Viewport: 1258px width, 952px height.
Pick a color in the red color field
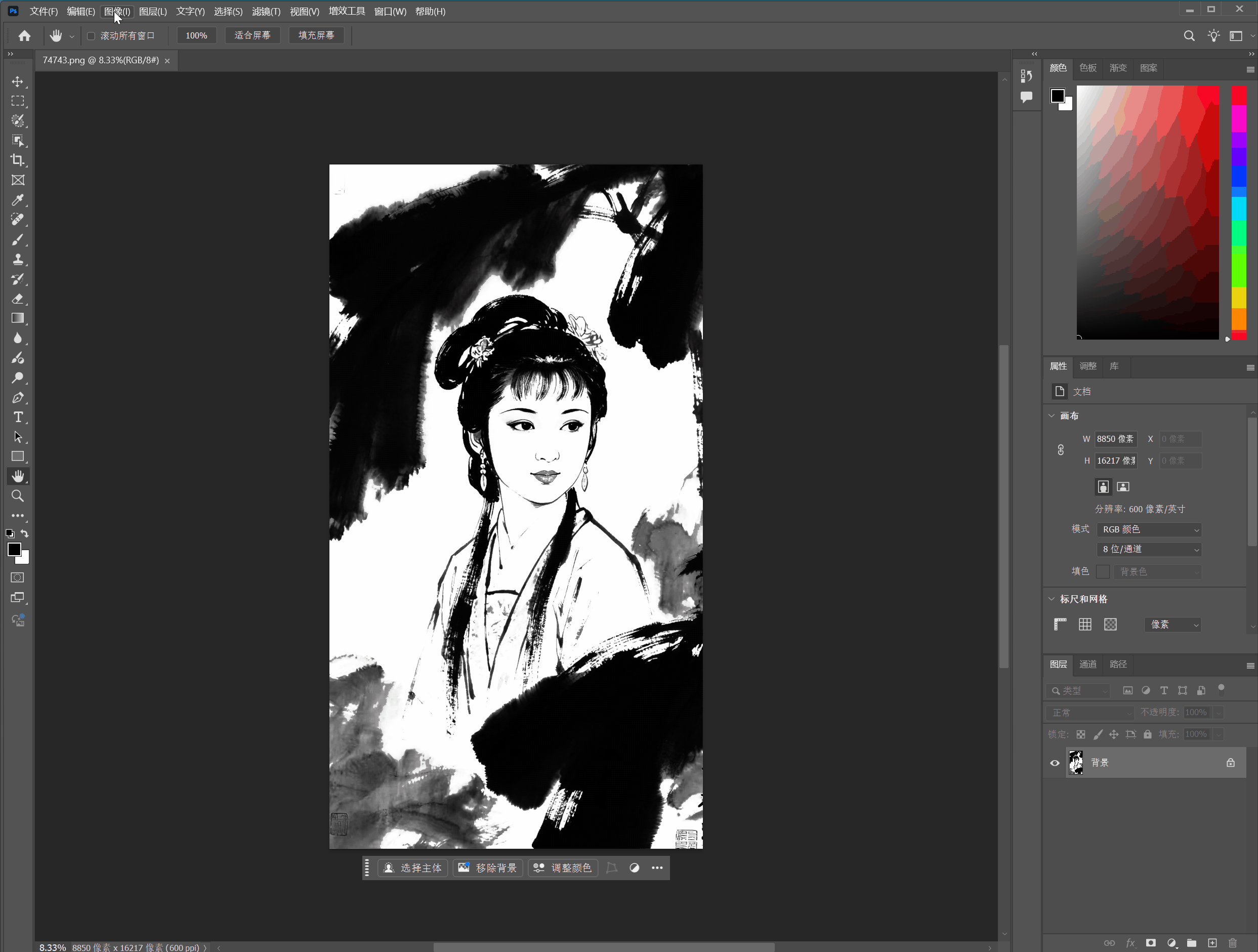(1148, 213)
